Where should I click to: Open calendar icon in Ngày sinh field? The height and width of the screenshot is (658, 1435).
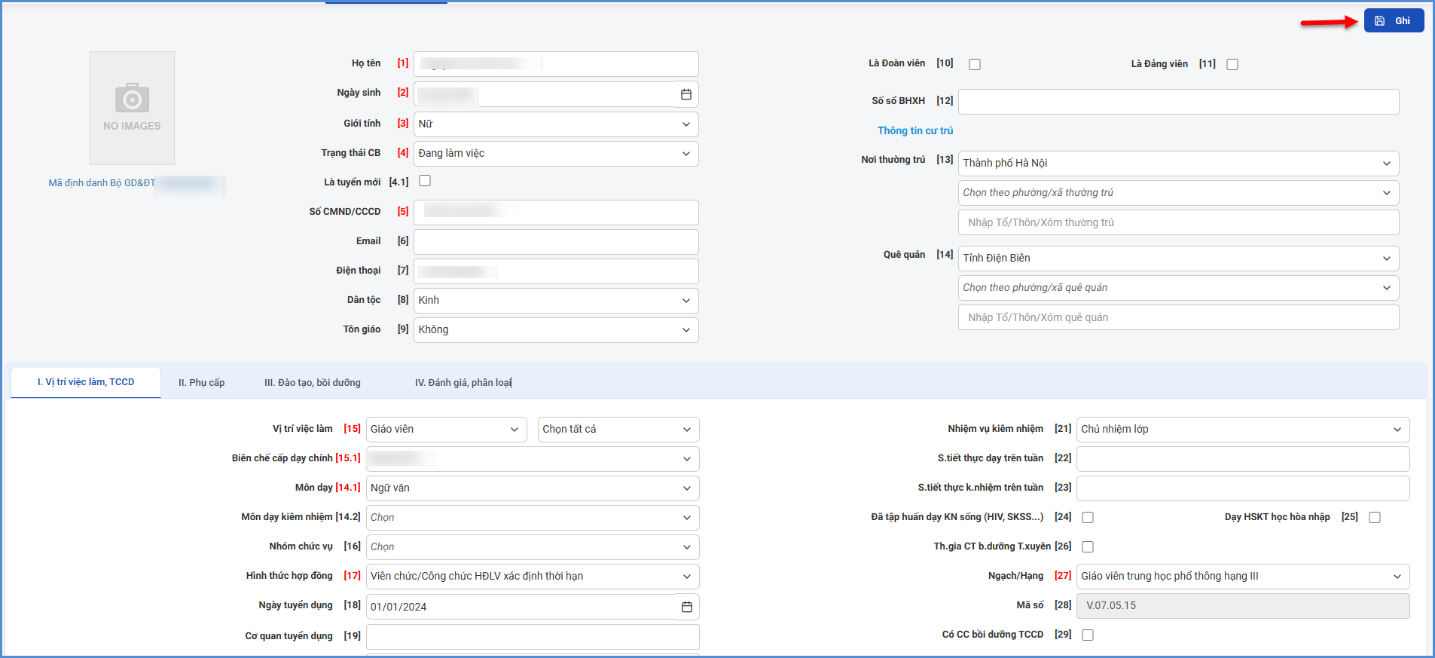point(686,94)
